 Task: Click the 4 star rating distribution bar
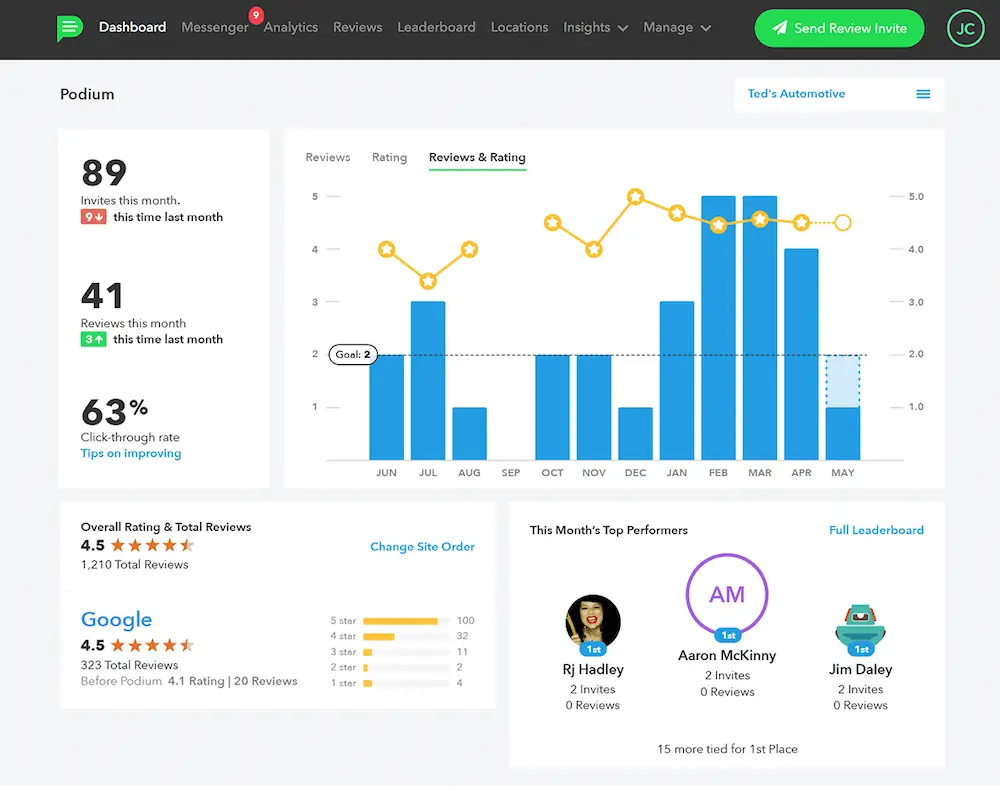pos(407,636)
